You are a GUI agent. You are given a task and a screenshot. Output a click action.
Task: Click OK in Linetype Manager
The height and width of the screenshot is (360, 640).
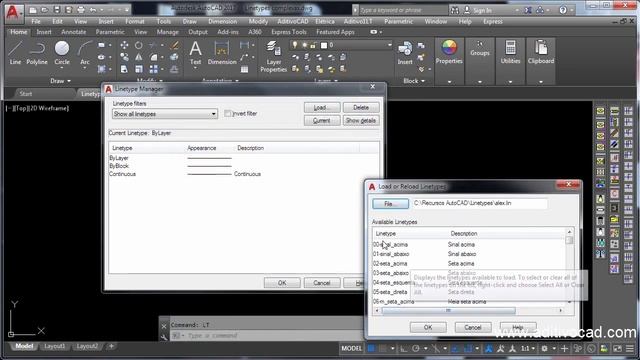coord(282,283)
